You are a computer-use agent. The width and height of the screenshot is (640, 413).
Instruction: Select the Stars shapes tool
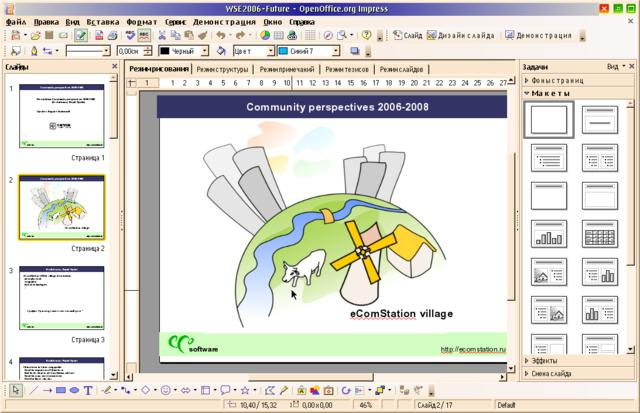(x=245, y=391)
